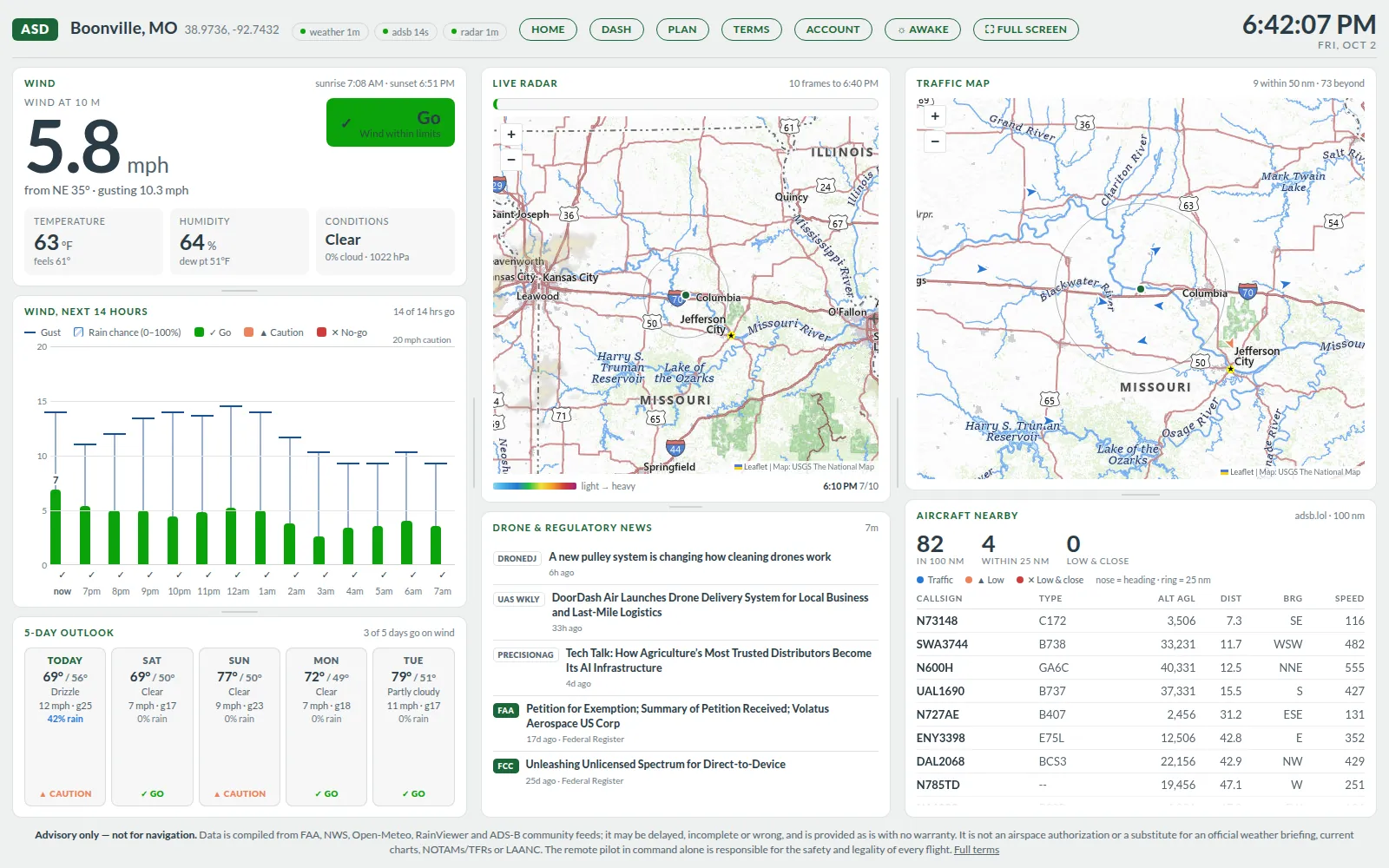1389x868 pixels.
Task: Select aircraft row N727AE
Action: click(1140, 714)
